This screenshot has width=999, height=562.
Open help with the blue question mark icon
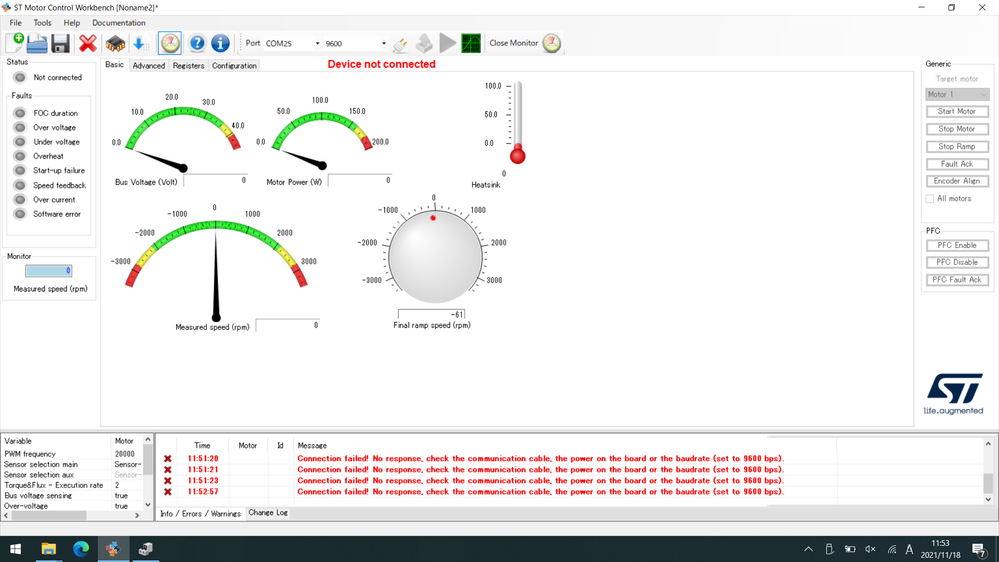pos(198,43)
